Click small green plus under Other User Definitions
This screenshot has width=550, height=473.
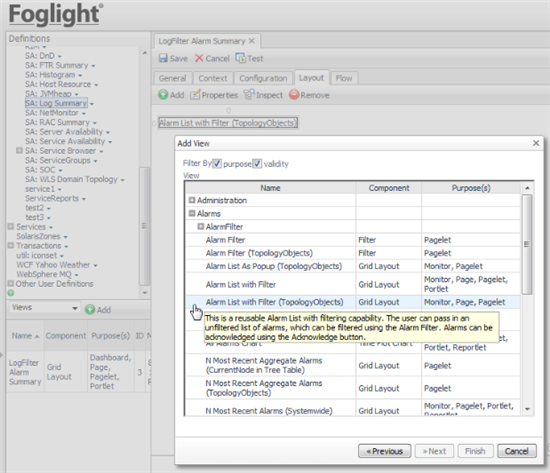(x=11, y=293)
